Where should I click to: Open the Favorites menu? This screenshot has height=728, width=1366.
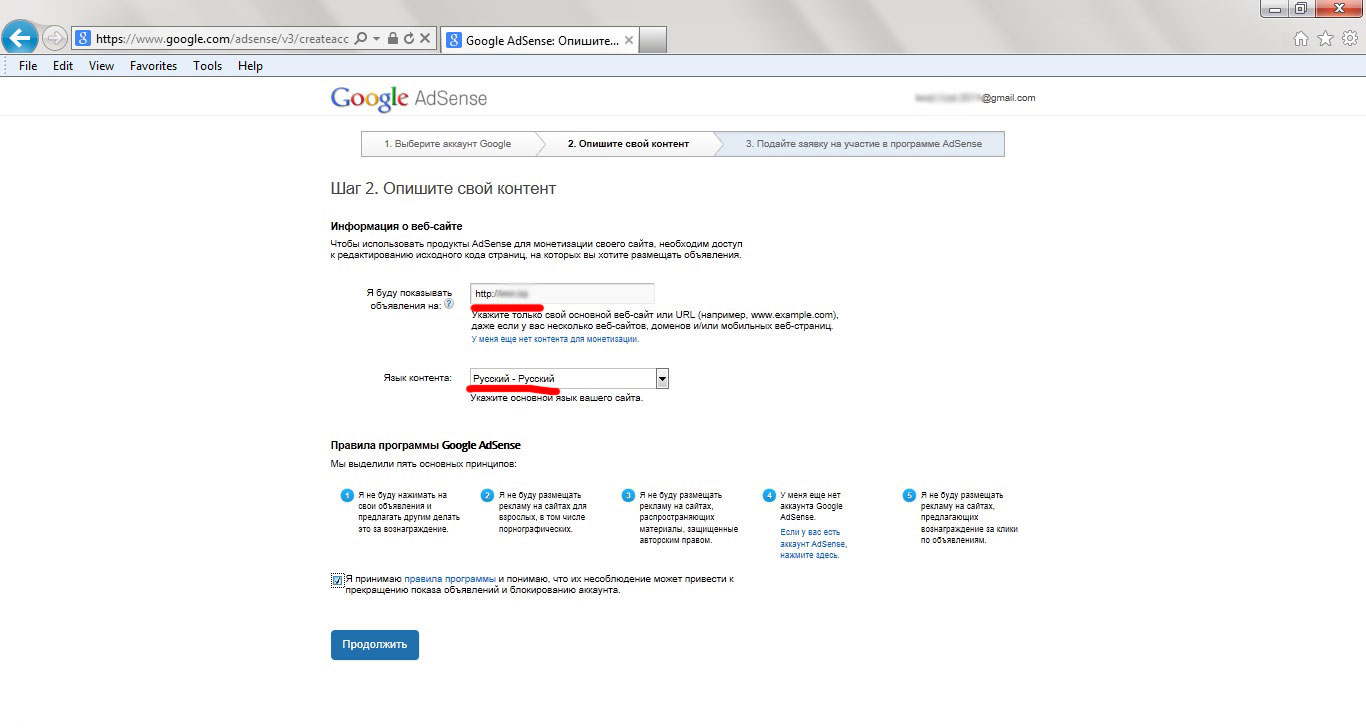(x=153, y=66)
